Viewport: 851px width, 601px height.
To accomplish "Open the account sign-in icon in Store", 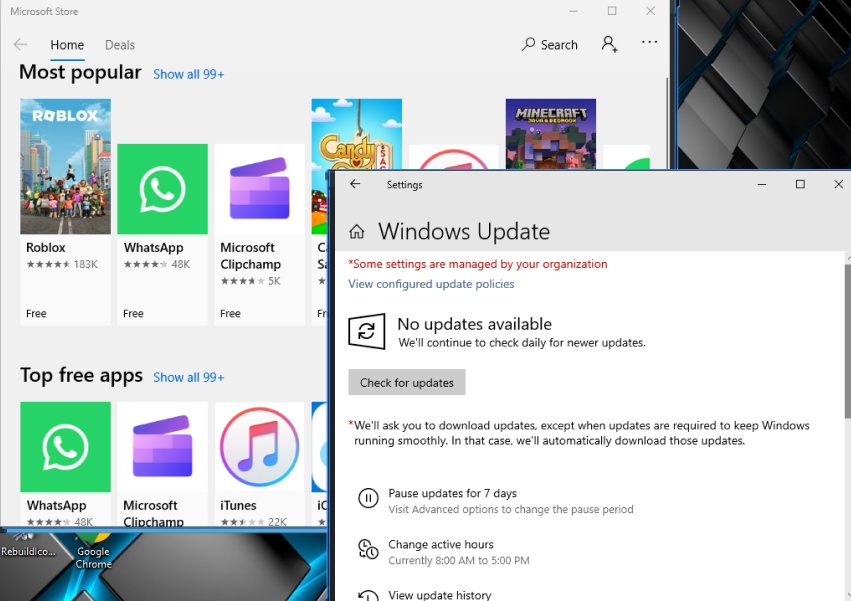I will [x=609, y=44].
